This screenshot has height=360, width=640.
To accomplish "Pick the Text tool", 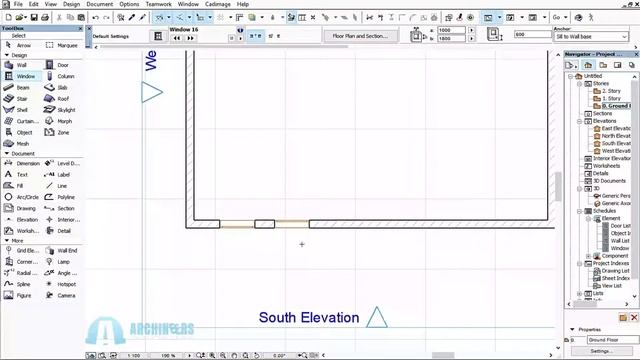I will click(16, 175).
